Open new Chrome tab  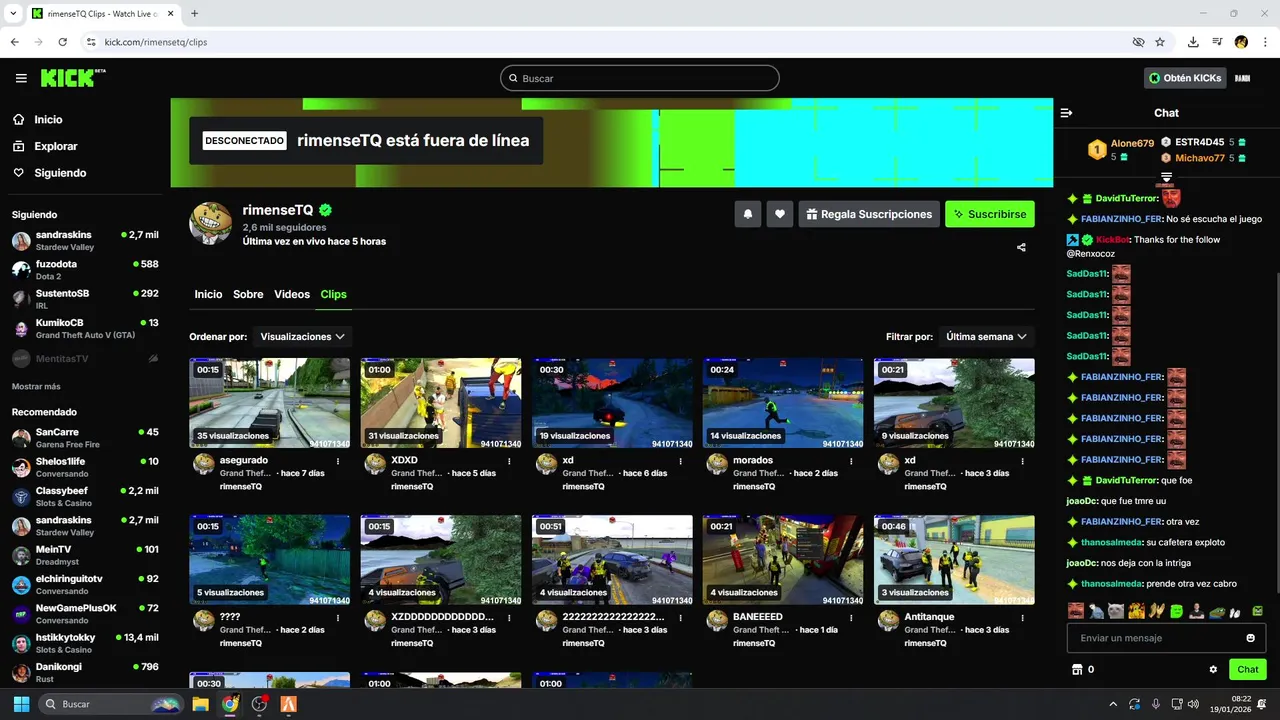[194, 13]
